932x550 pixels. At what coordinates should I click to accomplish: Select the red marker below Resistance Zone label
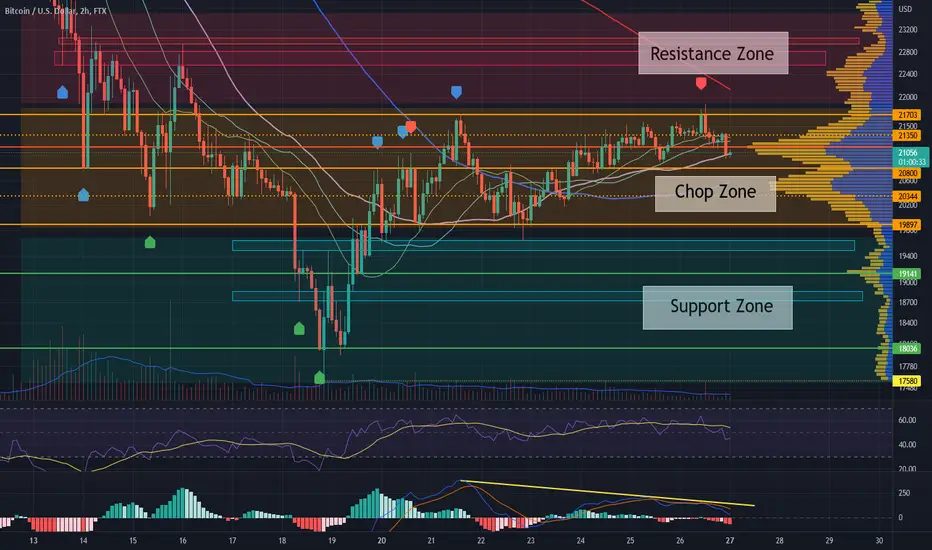point(701,84)
